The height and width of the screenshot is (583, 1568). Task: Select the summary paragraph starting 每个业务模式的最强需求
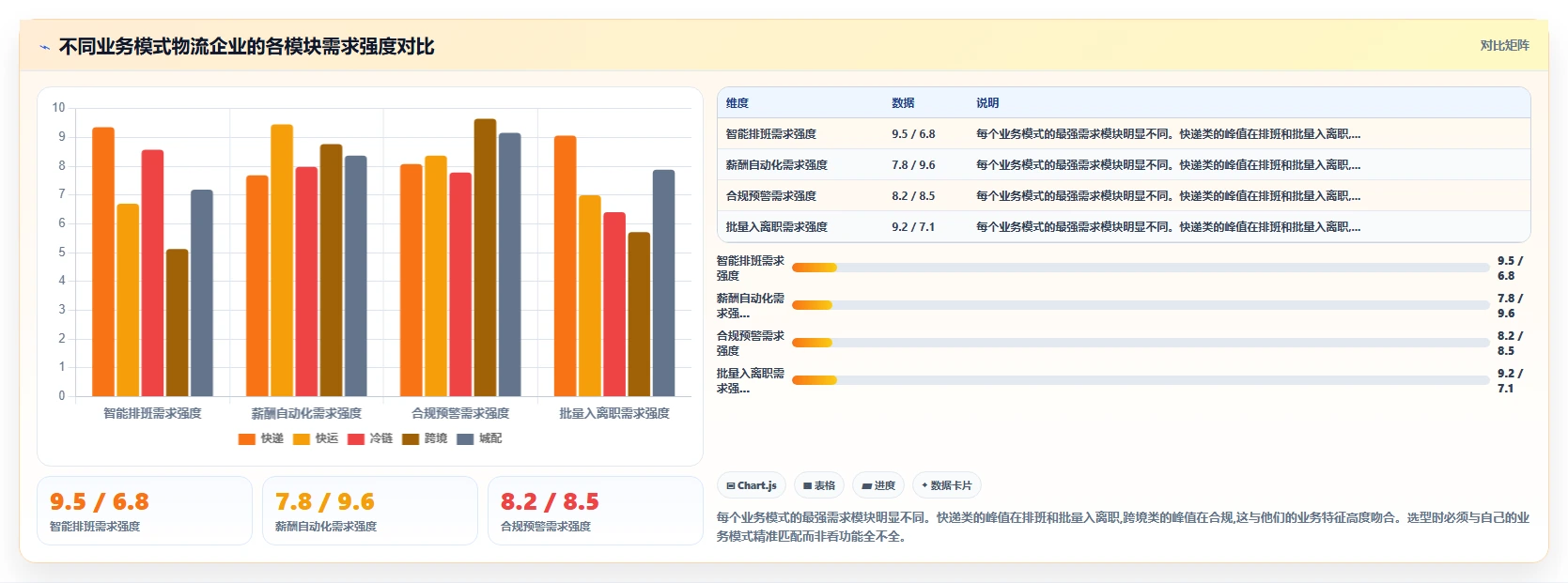[x=1123, y=527]
